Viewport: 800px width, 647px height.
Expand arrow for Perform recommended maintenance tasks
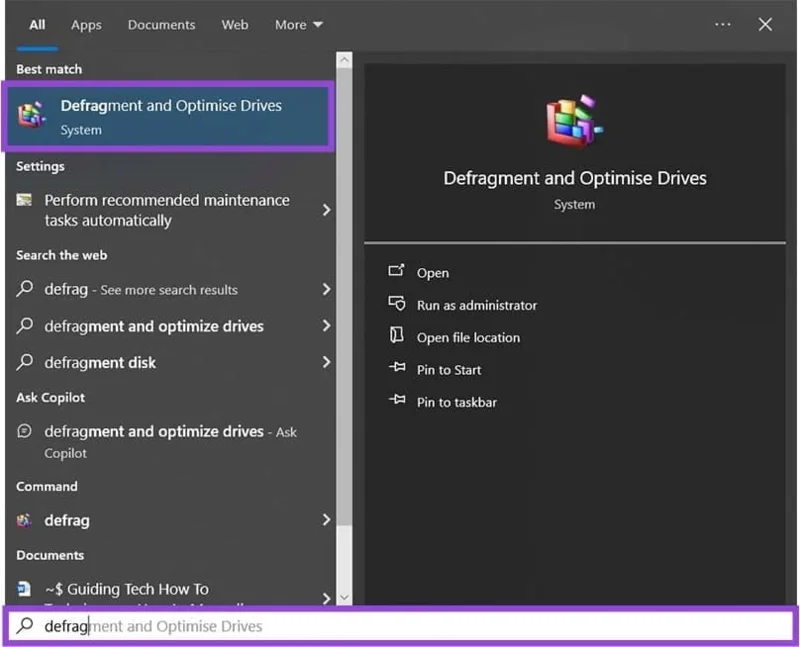coord(326,210)
